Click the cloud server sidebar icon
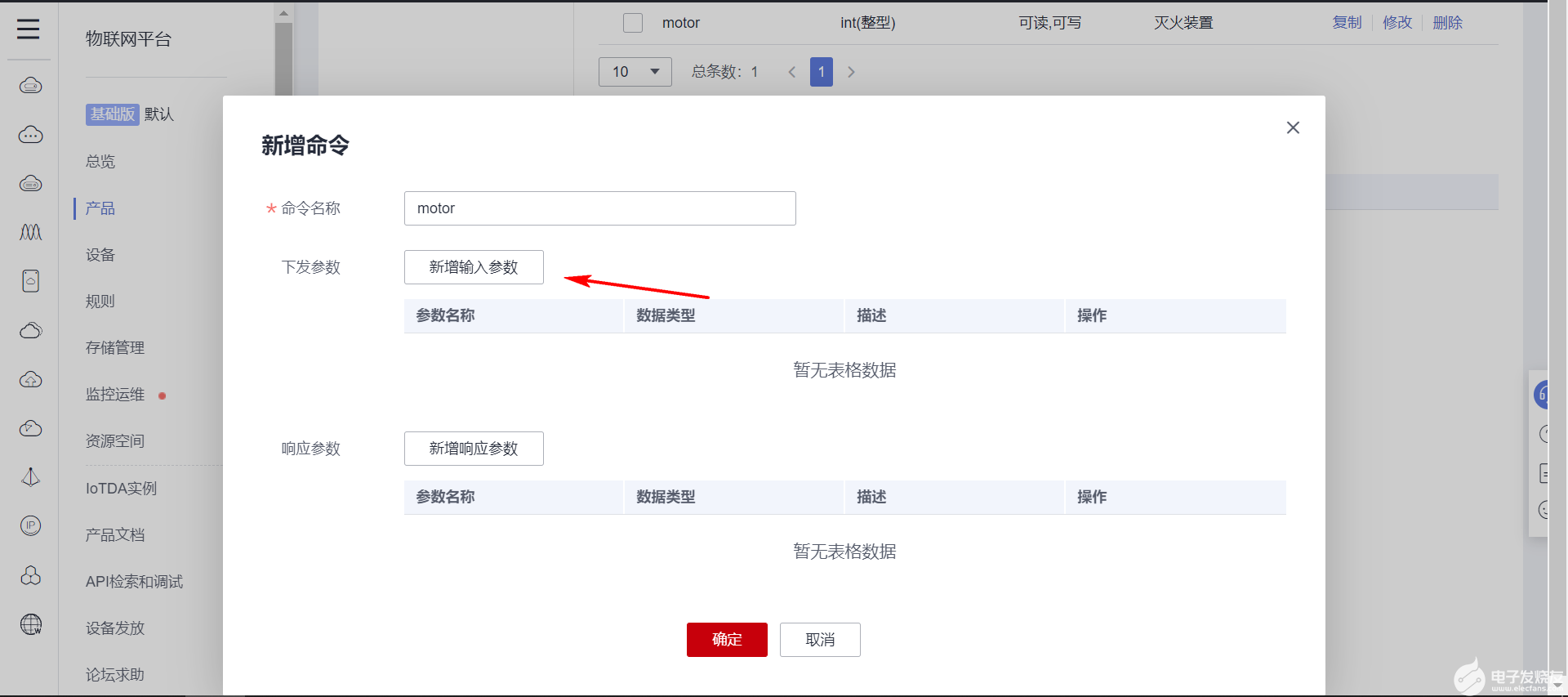Viewport: 1568px width, 697px height. point(30,183)
